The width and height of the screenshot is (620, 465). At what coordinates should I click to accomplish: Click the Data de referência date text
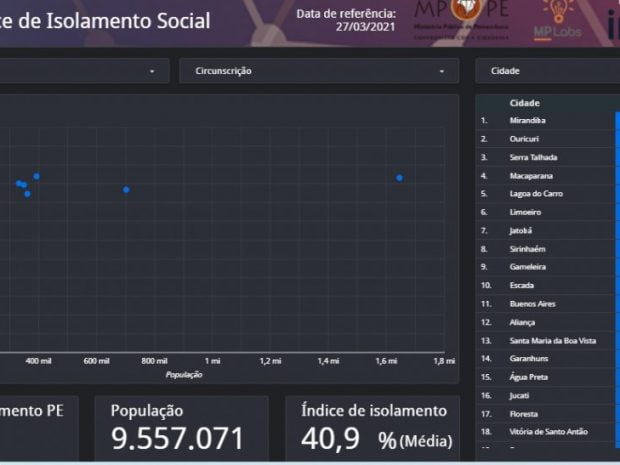coord(346,20)
